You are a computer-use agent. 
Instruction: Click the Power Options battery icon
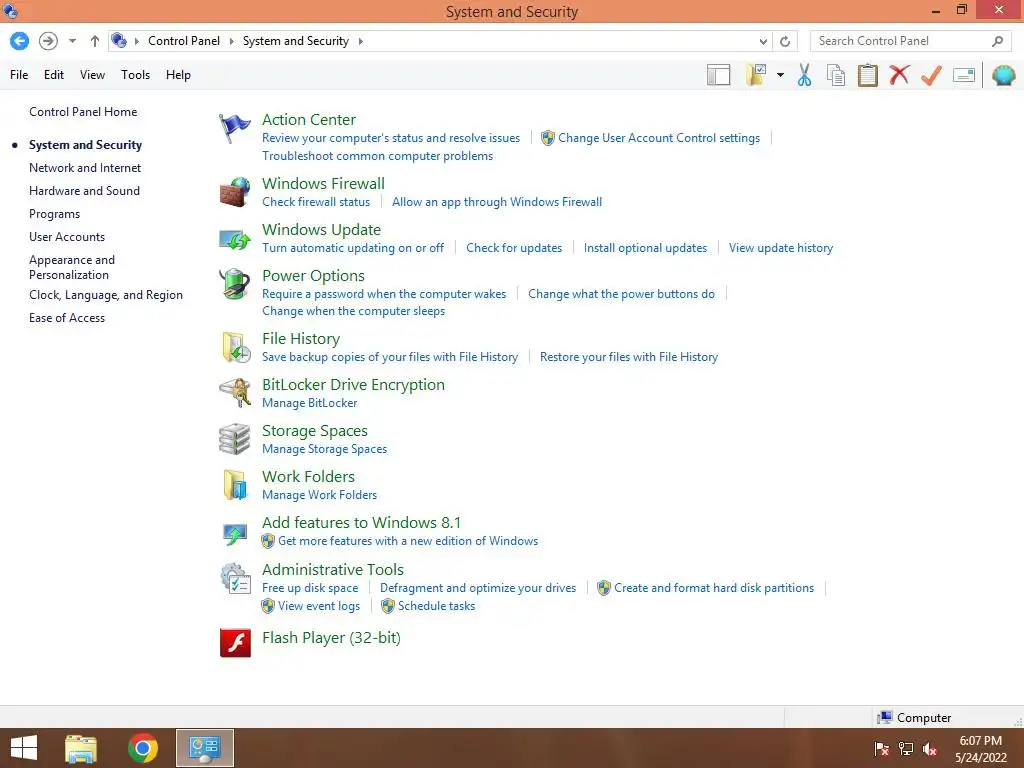pos(234,284)
